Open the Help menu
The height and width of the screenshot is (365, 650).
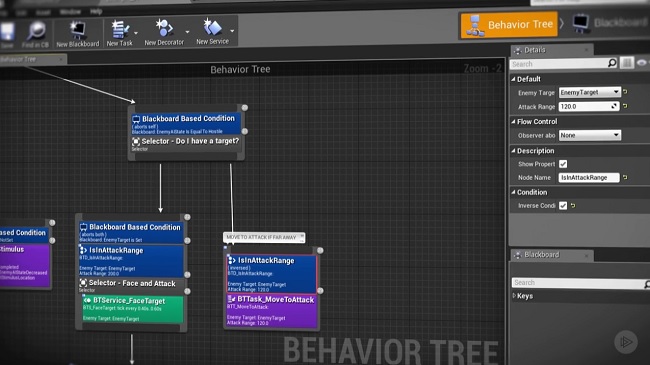96,11
